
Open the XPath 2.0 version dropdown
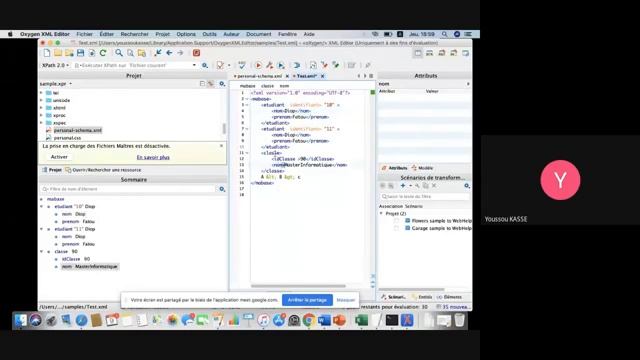[x=56, y=65]
